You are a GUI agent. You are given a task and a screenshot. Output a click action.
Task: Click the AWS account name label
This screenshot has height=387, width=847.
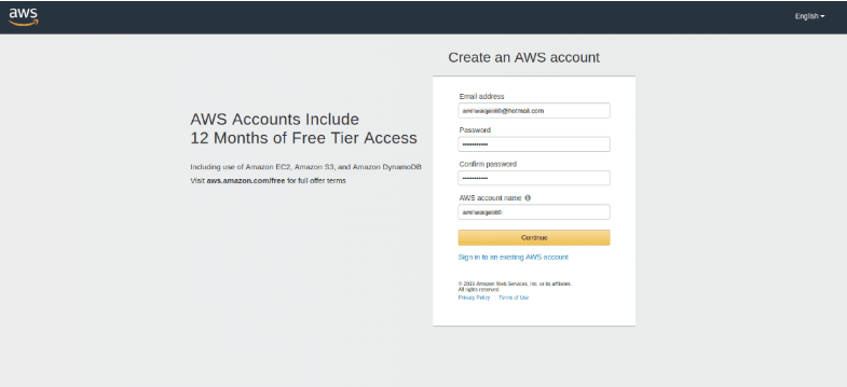490,198
